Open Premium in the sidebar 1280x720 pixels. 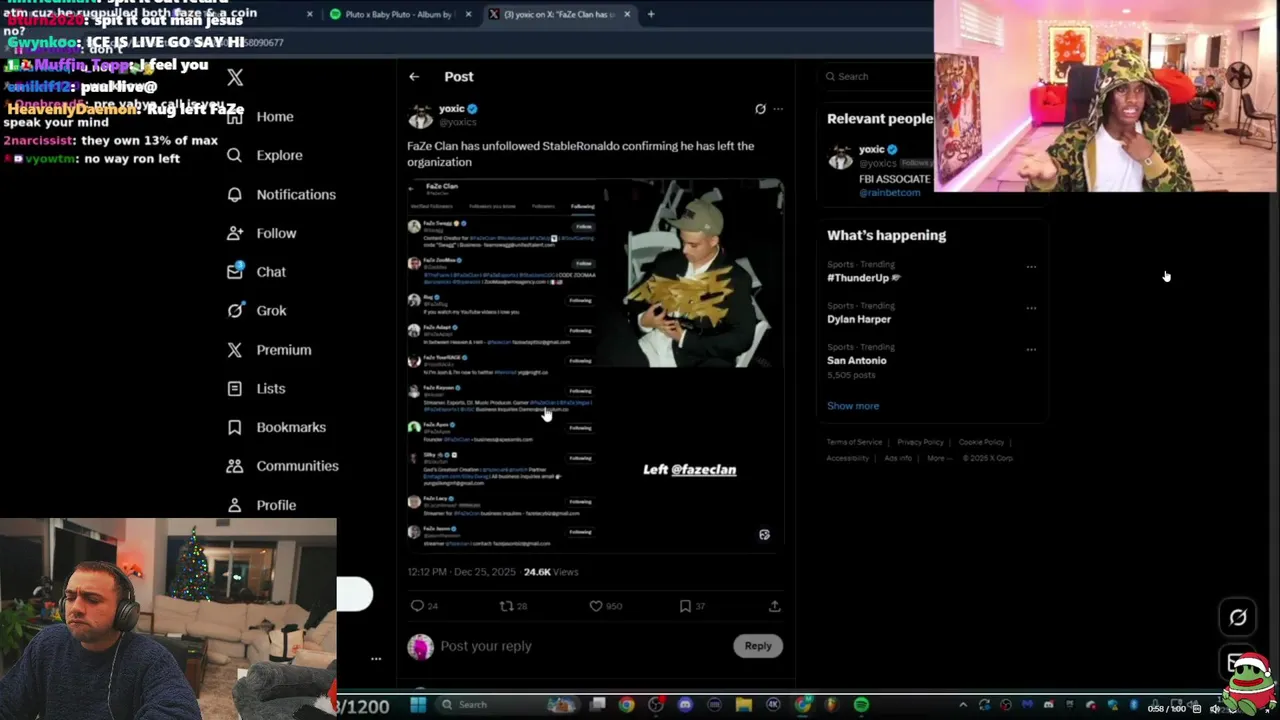[270, 350]
